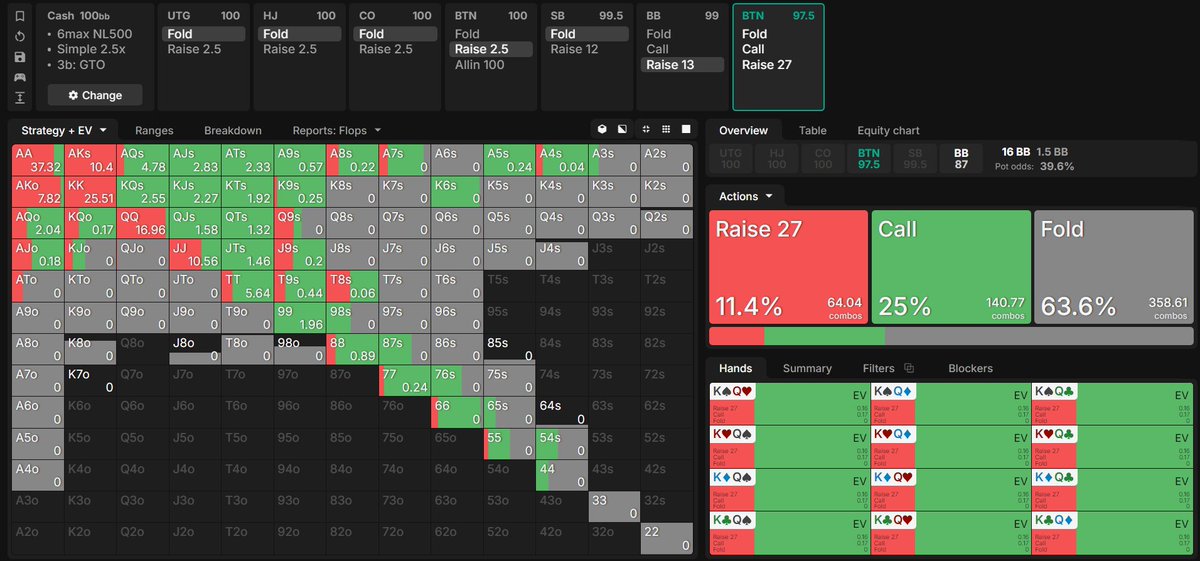Open the Table tab
Image resolution: width=1200 pixels, height=561 pixels.
(x=812, y=130)
